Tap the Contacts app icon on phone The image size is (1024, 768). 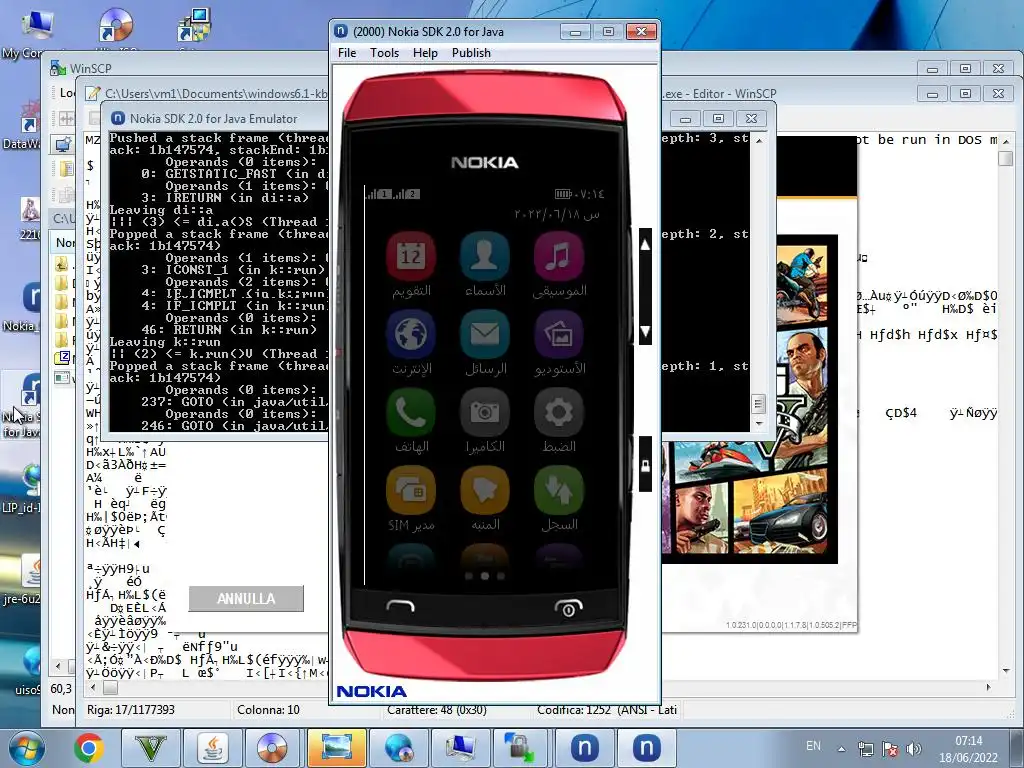pos(485,255)
